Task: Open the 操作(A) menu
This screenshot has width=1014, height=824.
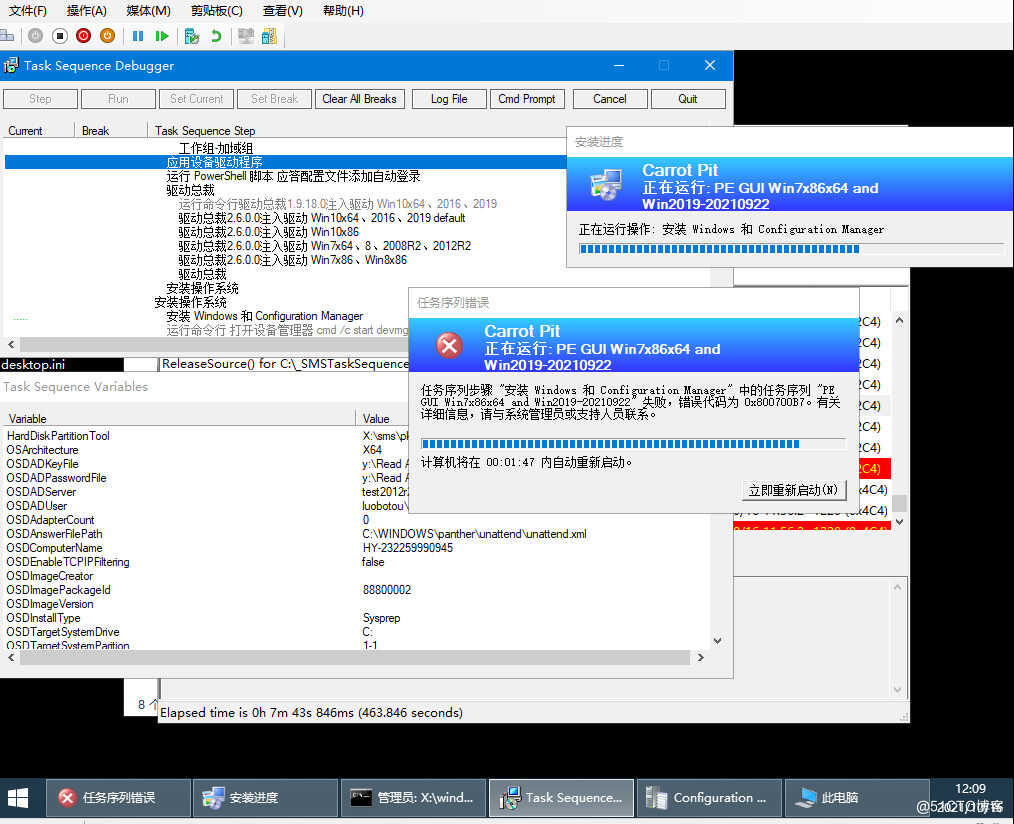Action: pos(87,10)
